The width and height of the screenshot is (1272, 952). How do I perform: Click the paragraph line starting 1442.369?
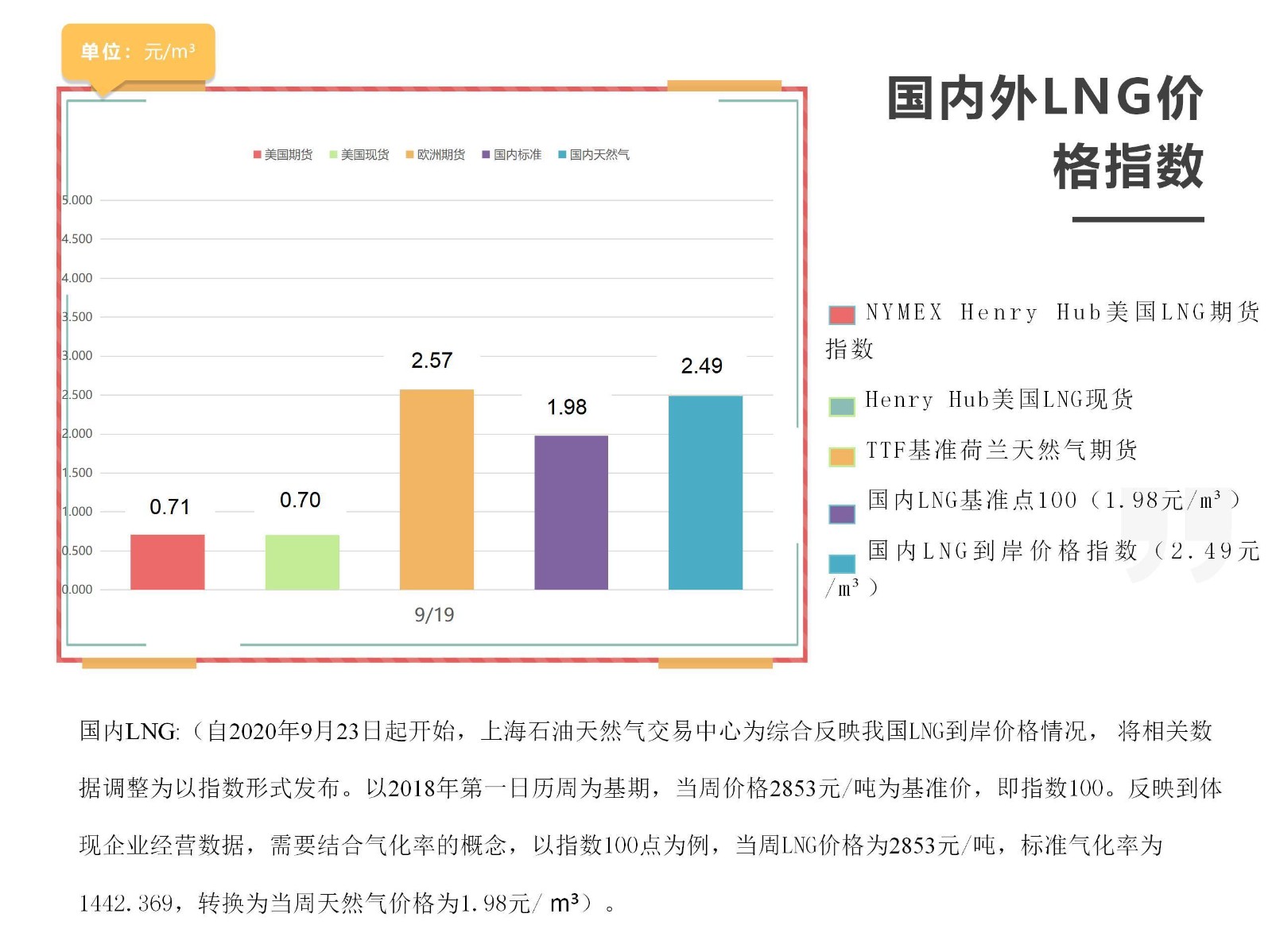(x=347, y=904)
